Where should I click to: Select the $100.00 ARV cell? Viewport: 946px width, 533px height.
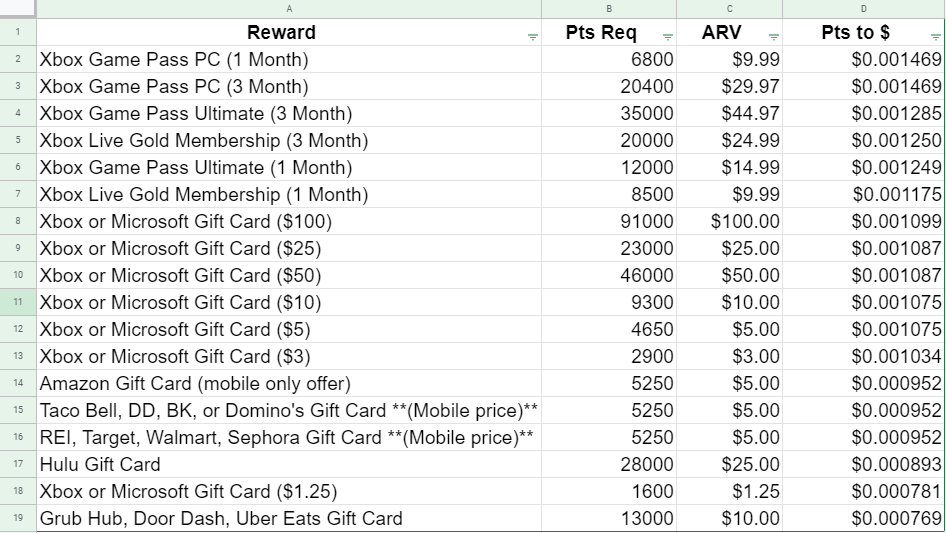point(745,221)
